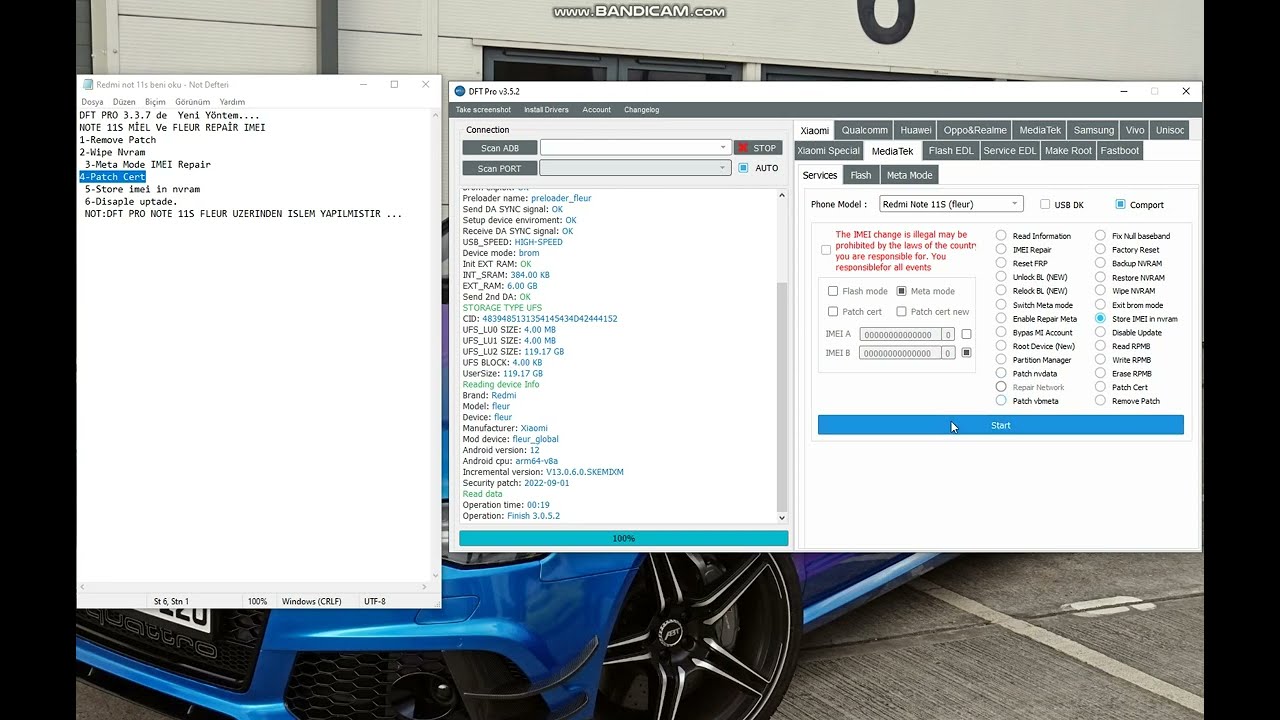Viewport: 1280px width, 720px height.
Task: Toggle the AUTO checkbox
Action: (x=743, y=168)
